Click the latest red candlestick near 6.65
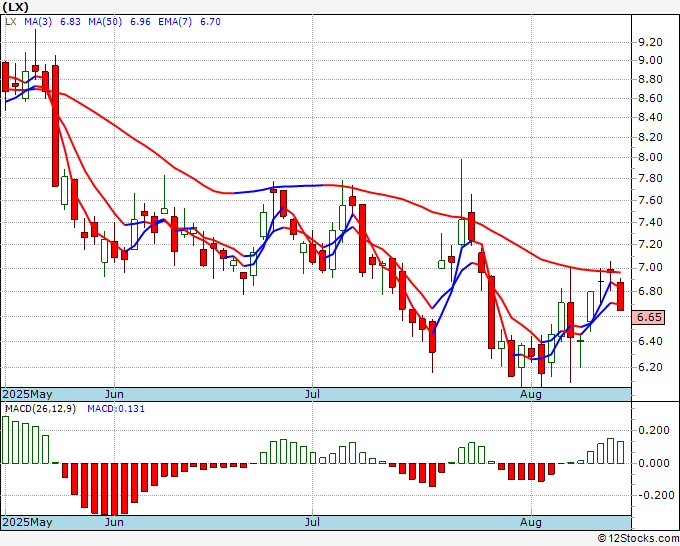The width and height of the screenshot is (680, 546). 621,296
